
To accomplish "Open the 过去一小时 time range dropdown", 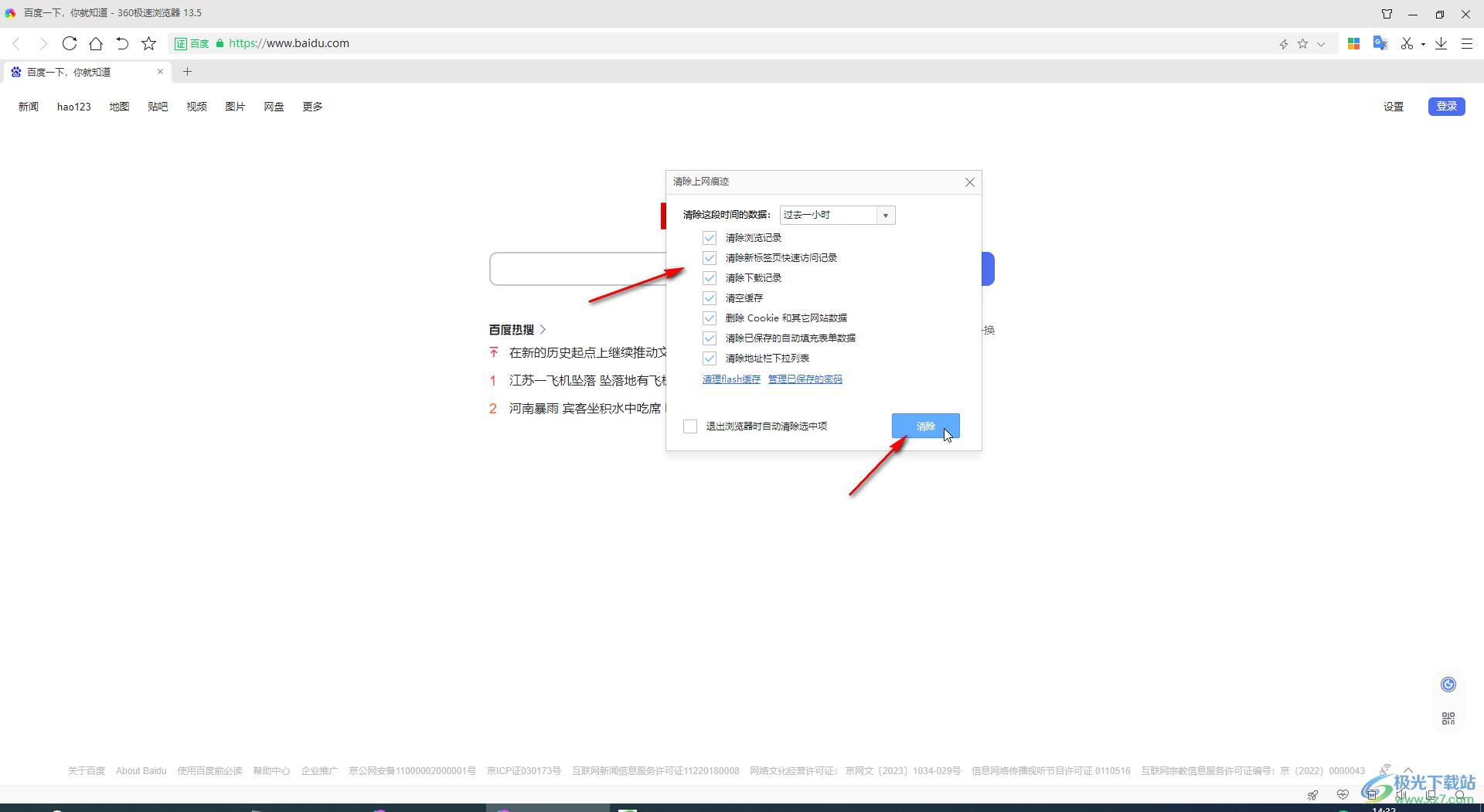I will (838, 215).
